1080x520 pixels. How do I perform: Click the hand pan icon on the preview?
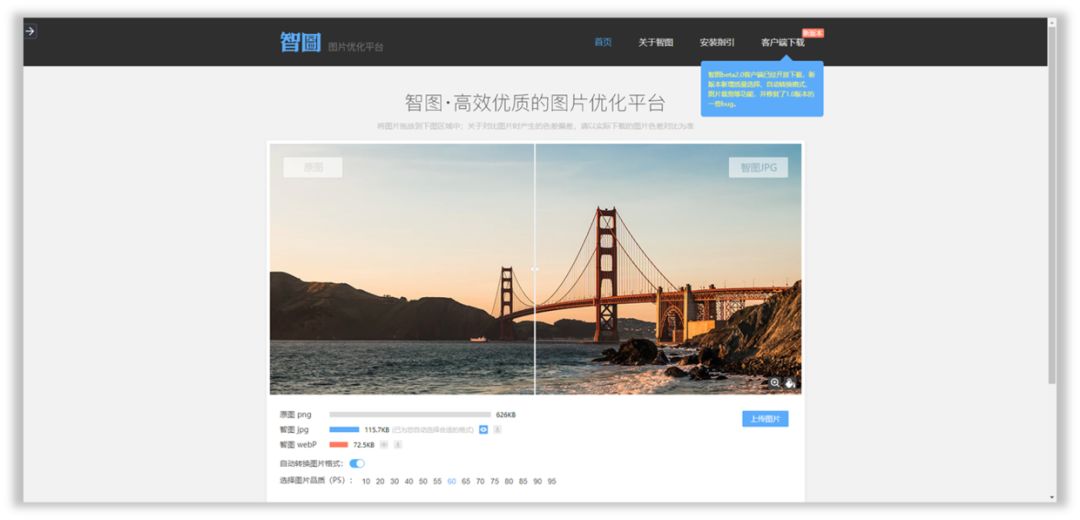790,383
